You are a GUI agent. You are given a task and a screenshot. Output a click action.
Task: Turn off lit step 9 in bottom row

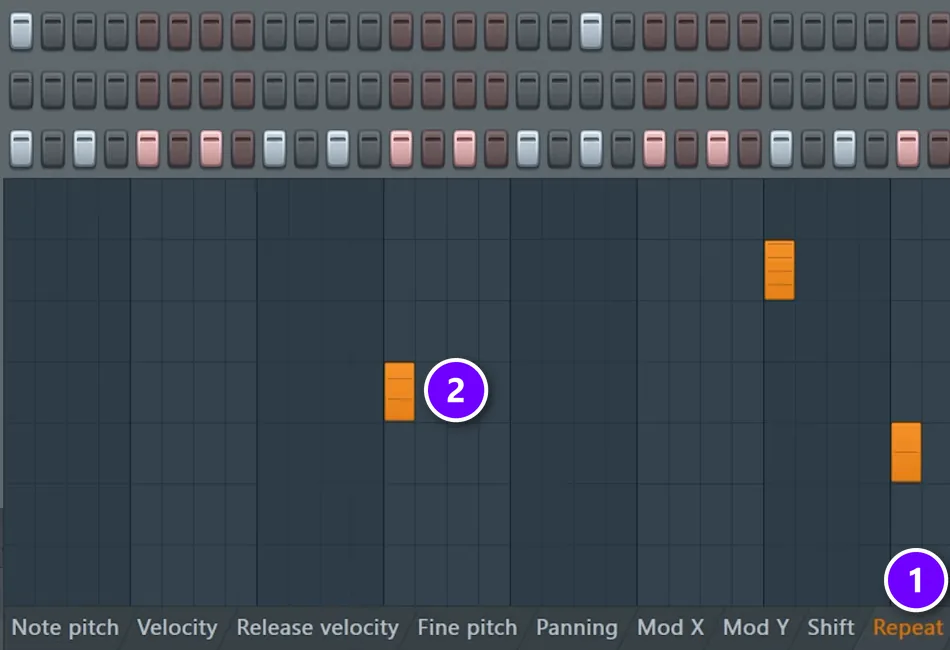pyautogui.click(x=274, y=148)
